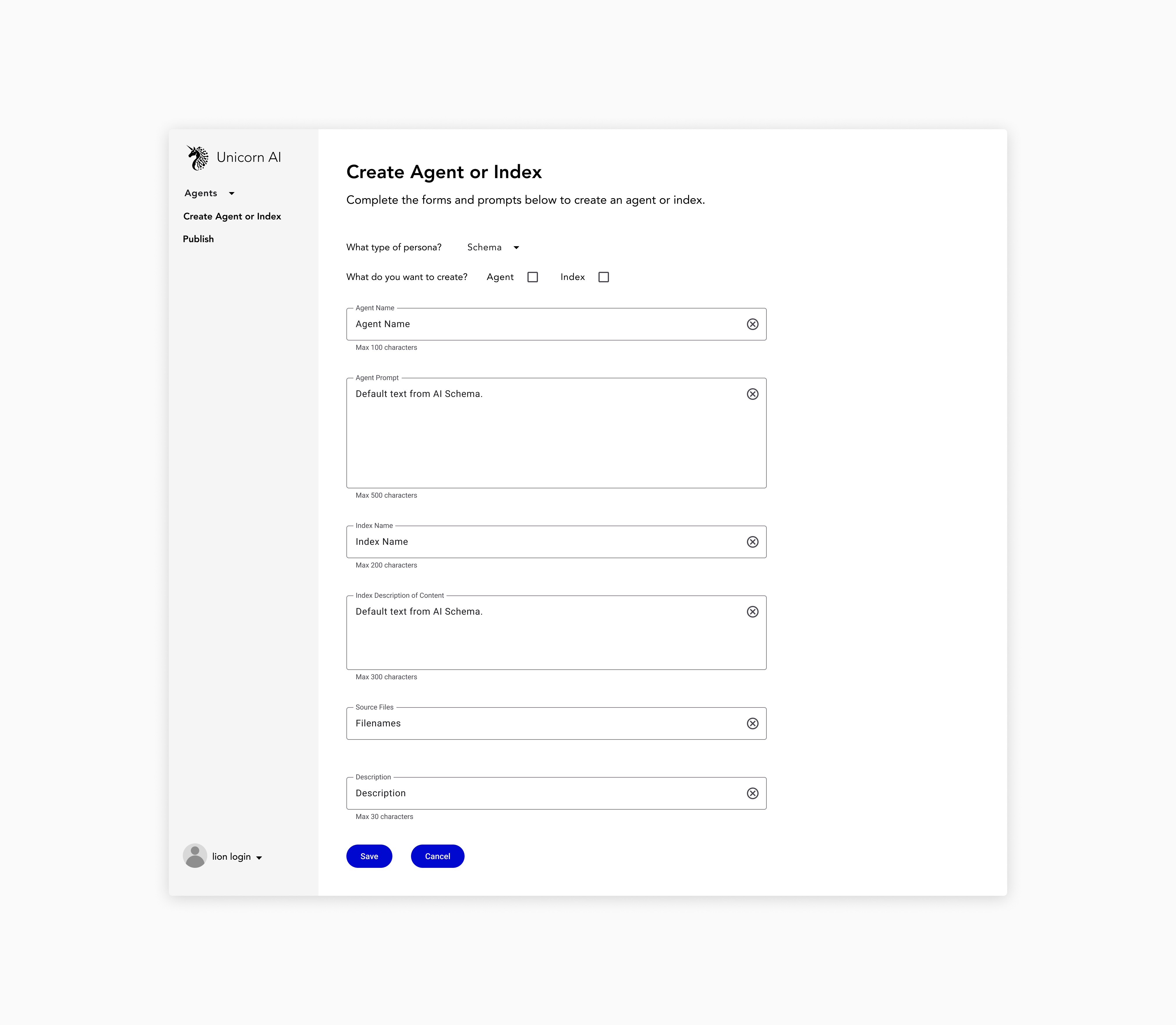Expand the Agents menu arrow
1176x1025 pixels.
232,194
